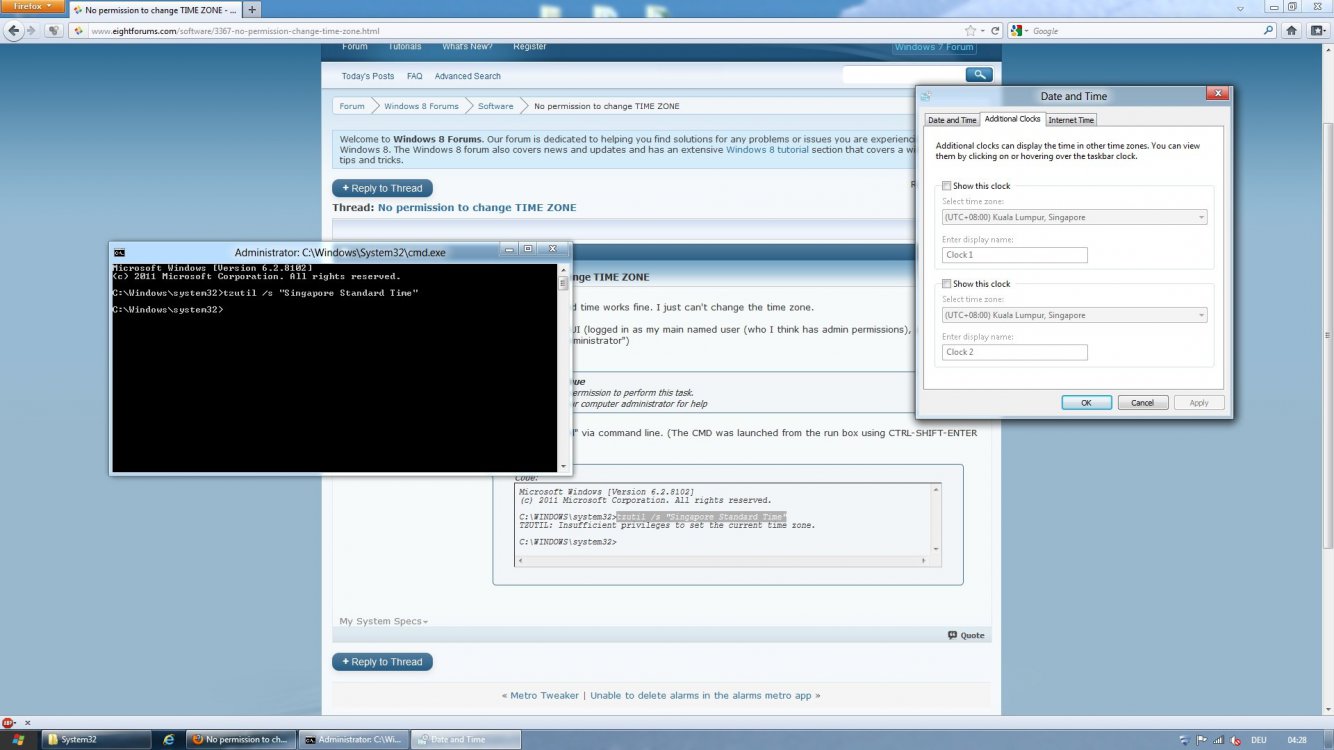The width and height of the screenshot is (1334, 750).
Task: Open a new Firefox tab with plus button
Action: pos(252,10)
